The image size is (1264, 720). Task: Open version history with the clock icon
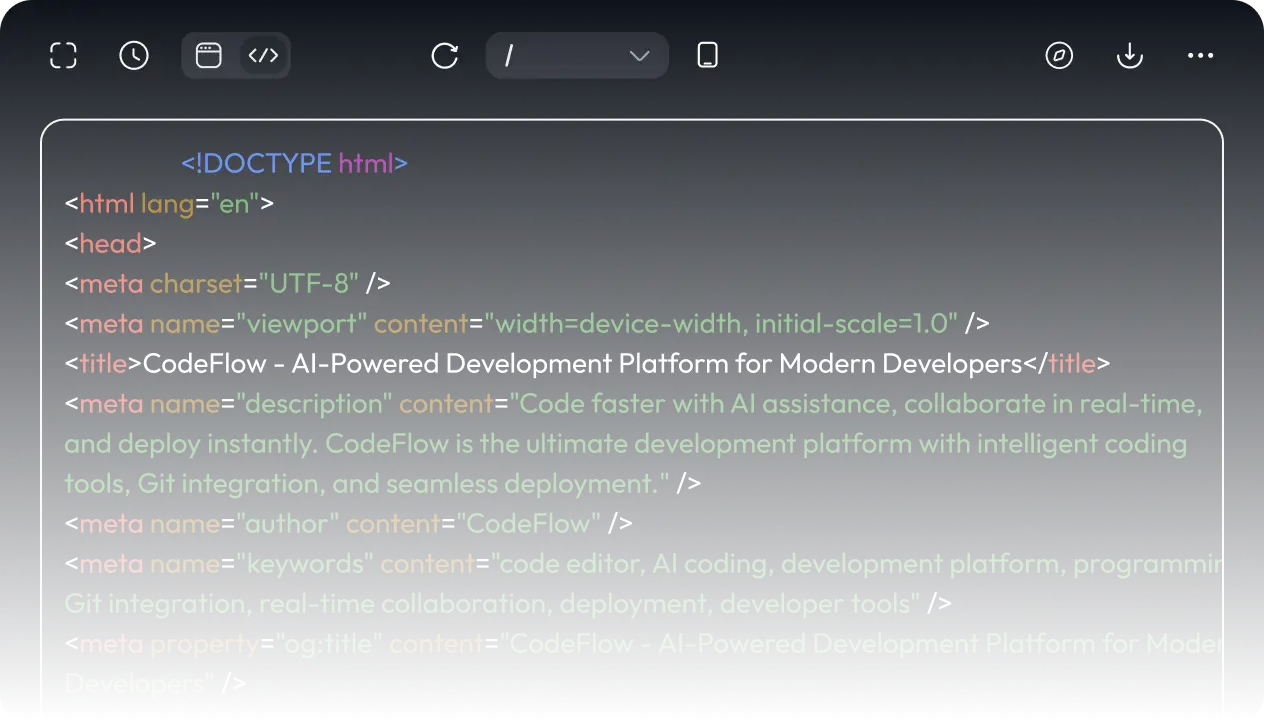coord(134,56)
